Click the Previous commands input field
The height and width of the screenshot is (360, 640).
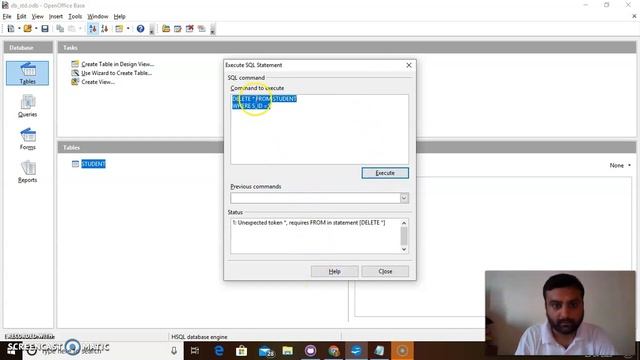tap(315, 198)
